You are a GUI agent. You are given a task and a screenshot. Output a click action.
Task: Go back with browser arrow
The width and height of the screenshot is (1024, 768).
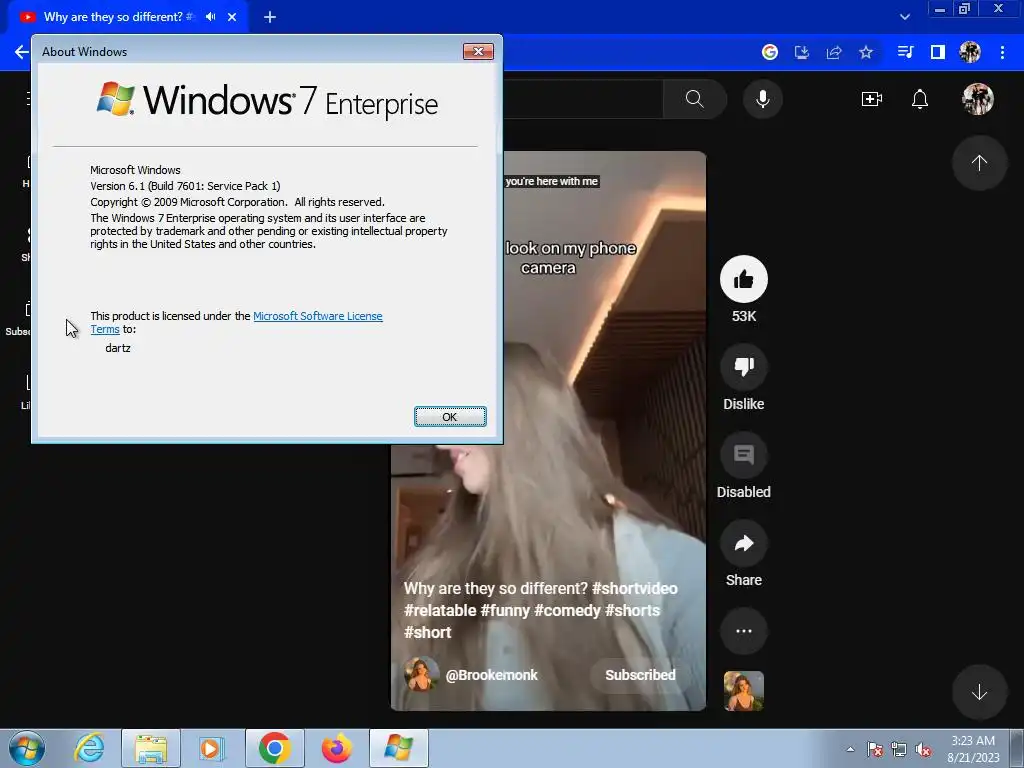(x=21, y=52)
